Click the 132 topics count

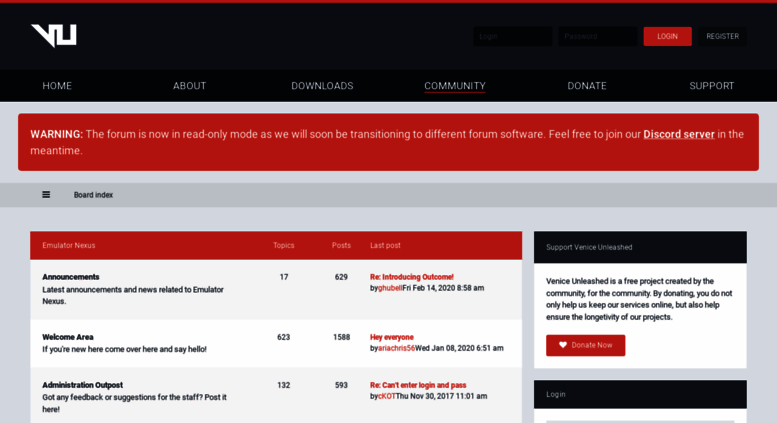[283, 385]
